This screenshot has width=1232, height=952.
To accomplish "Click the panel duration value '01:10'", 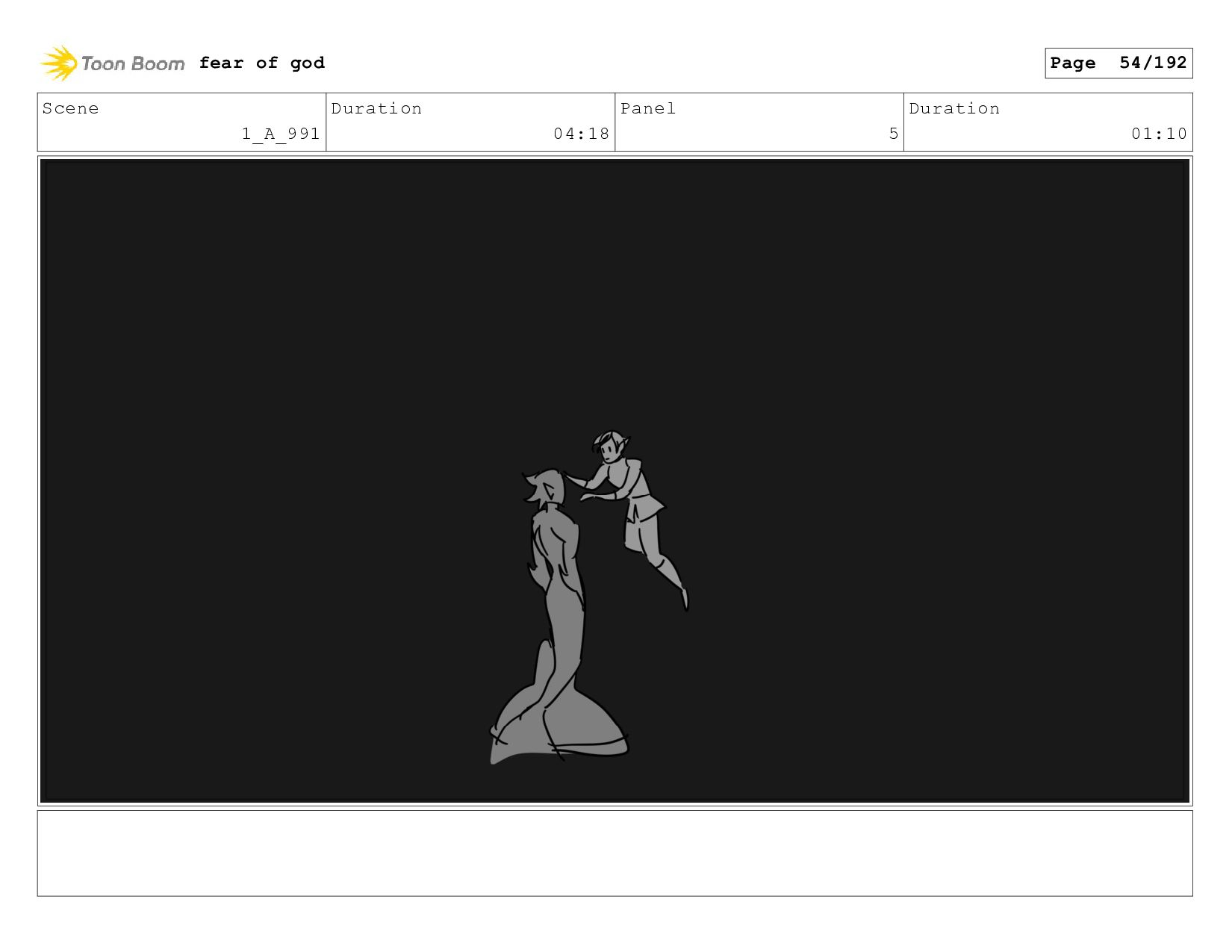I will 1159,134.
